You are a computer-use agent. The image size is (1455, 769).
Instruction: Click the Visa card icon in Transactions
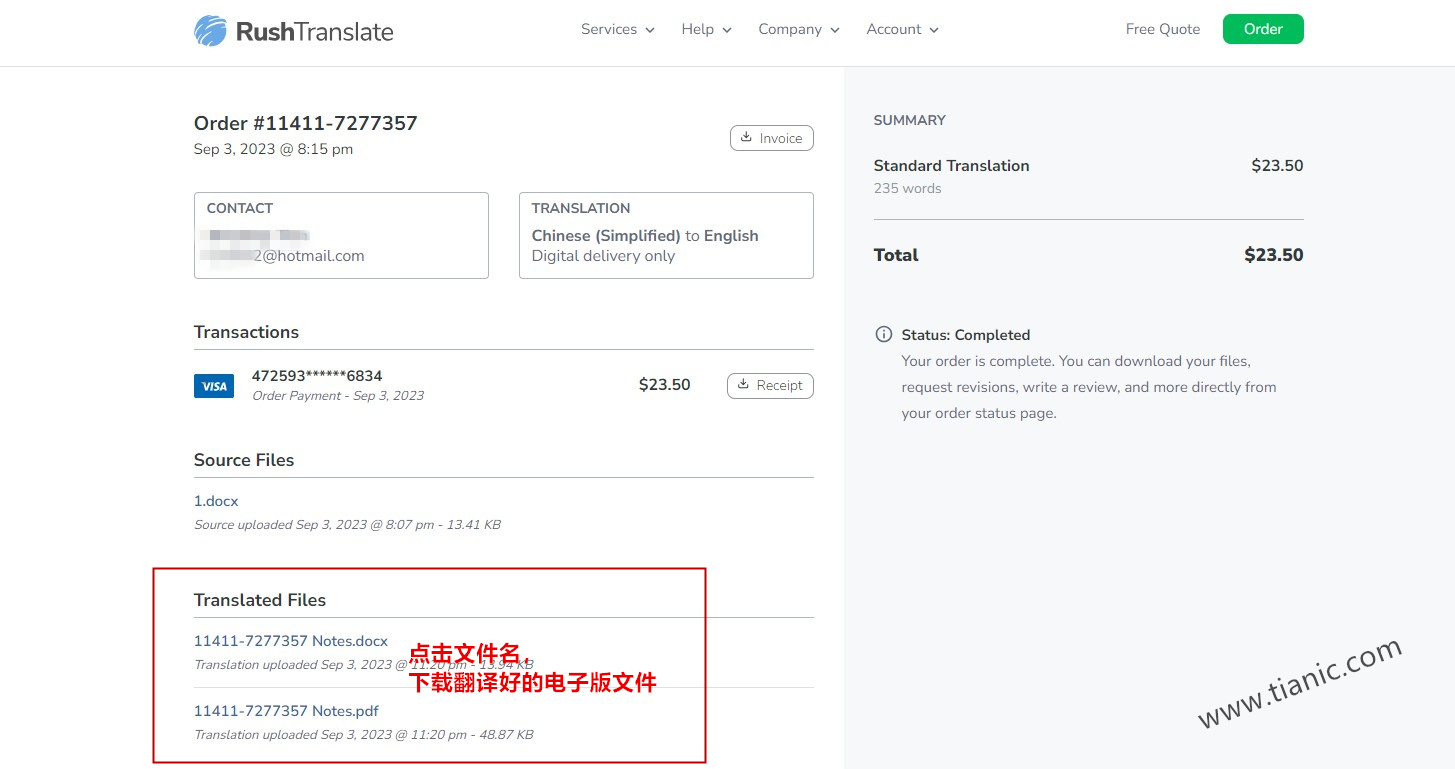(214, 386)
